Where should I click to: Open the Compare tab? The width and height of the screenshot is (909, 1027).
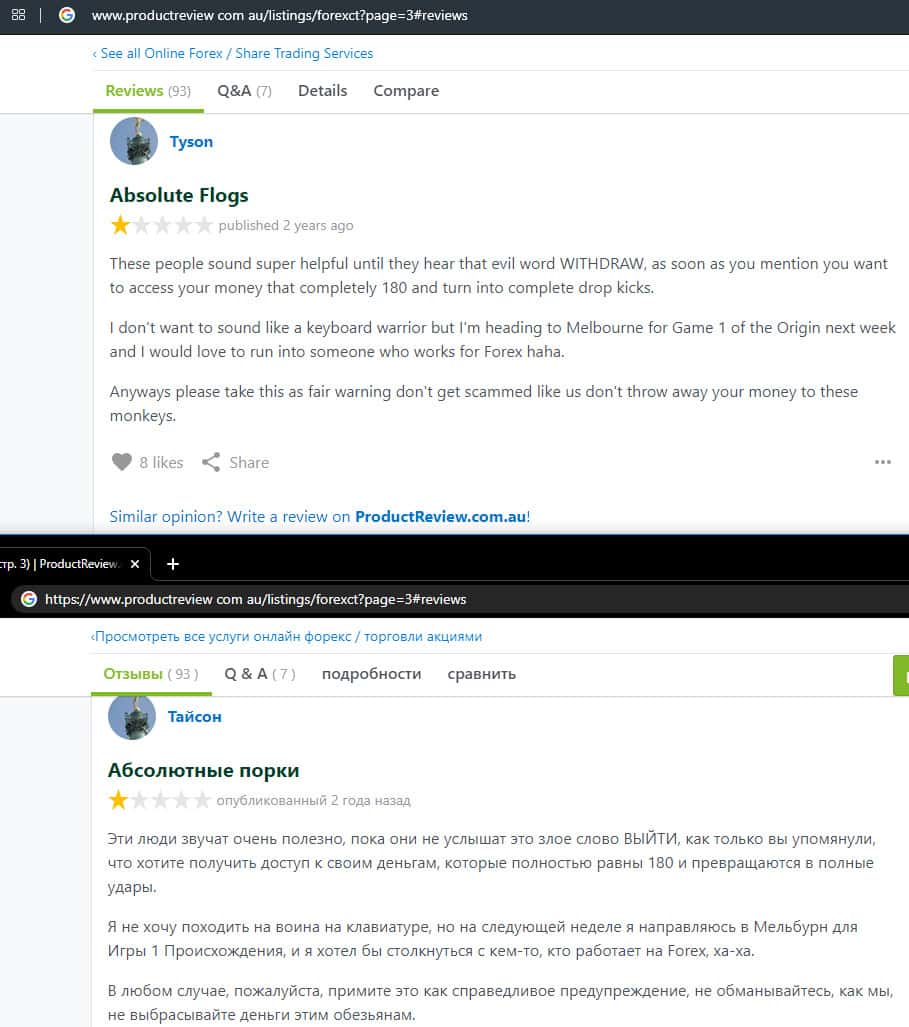[406, 91]
